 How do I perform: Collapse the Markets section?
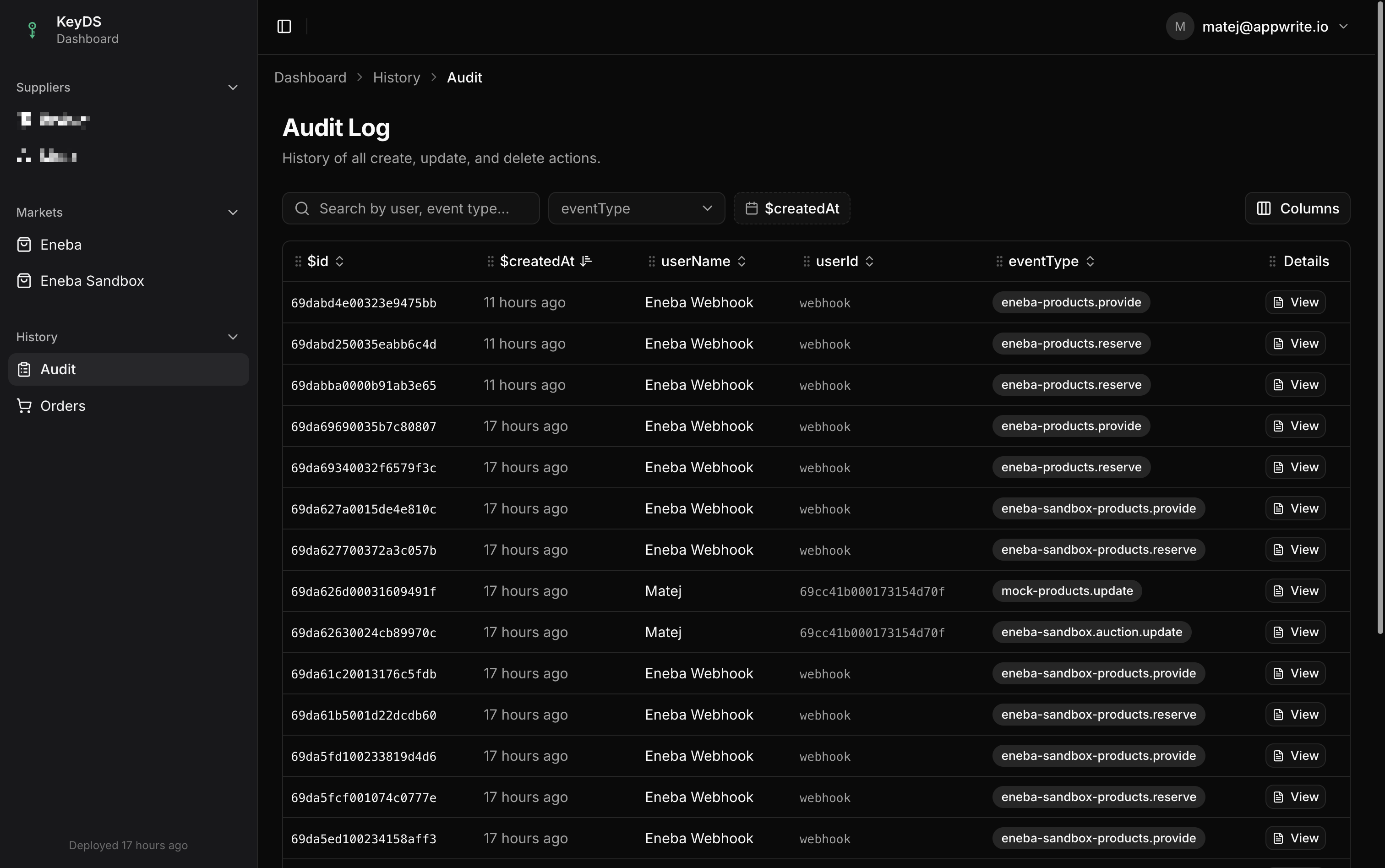(233, 212)
